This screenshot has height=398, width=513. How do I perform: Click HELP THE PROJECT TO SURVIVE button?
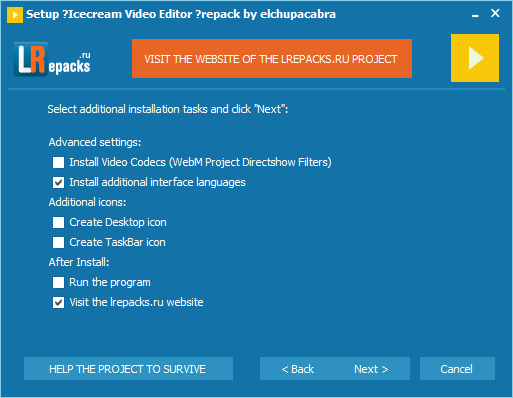click(x=128, y=369)
